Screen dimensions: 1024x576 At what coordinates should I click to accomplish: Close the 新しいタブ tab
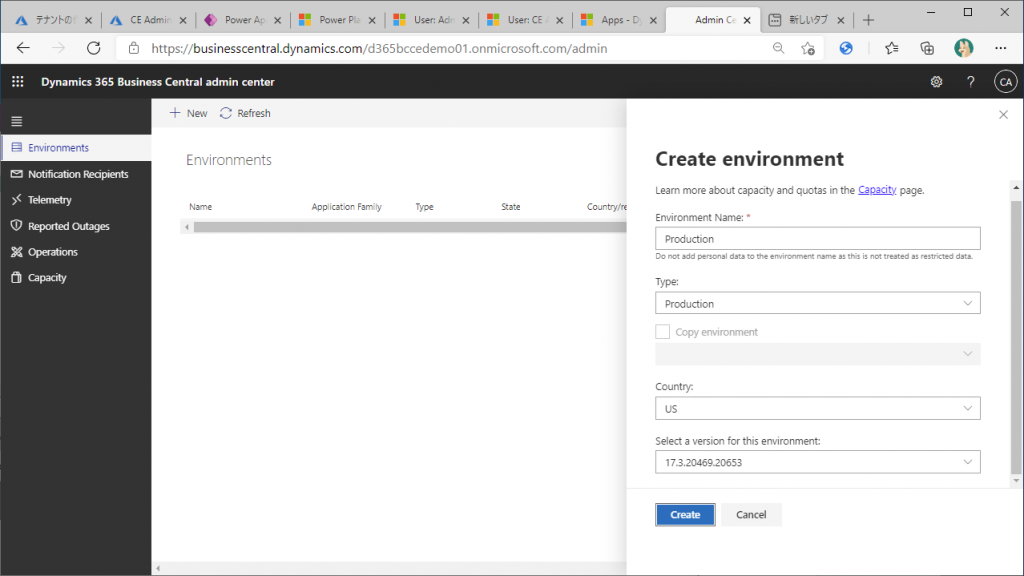tap(840, 20)
